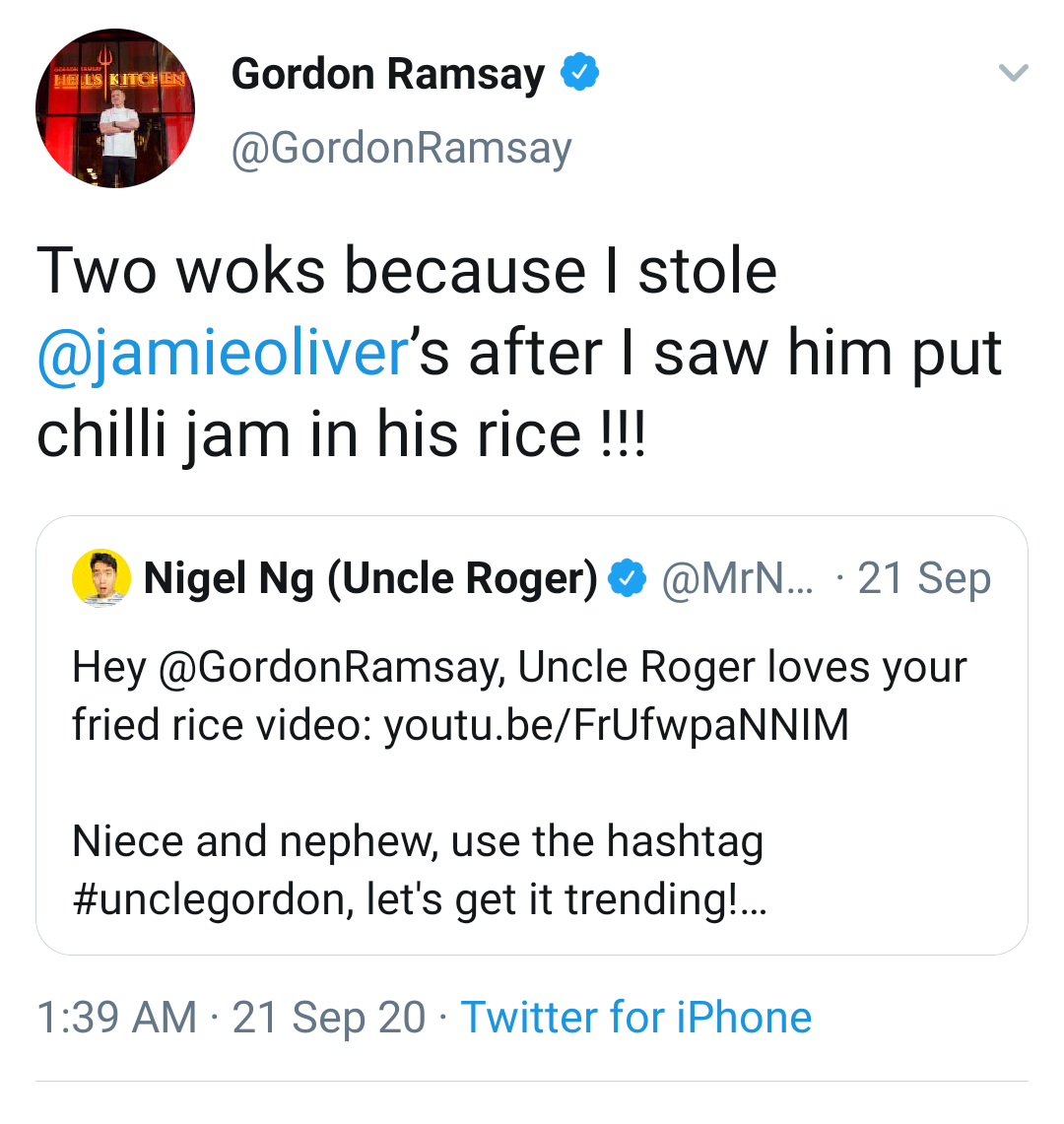
Task: Open the youtu.be/FrUfwpaNNIM video link
Action: [x=617, y=725]
